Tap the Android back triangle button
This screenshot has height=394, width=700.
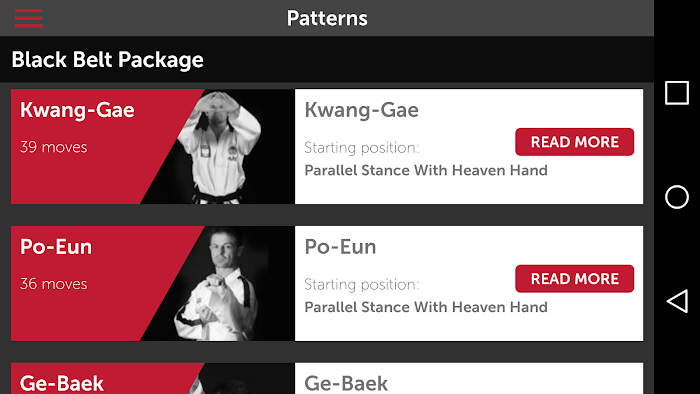677,301
